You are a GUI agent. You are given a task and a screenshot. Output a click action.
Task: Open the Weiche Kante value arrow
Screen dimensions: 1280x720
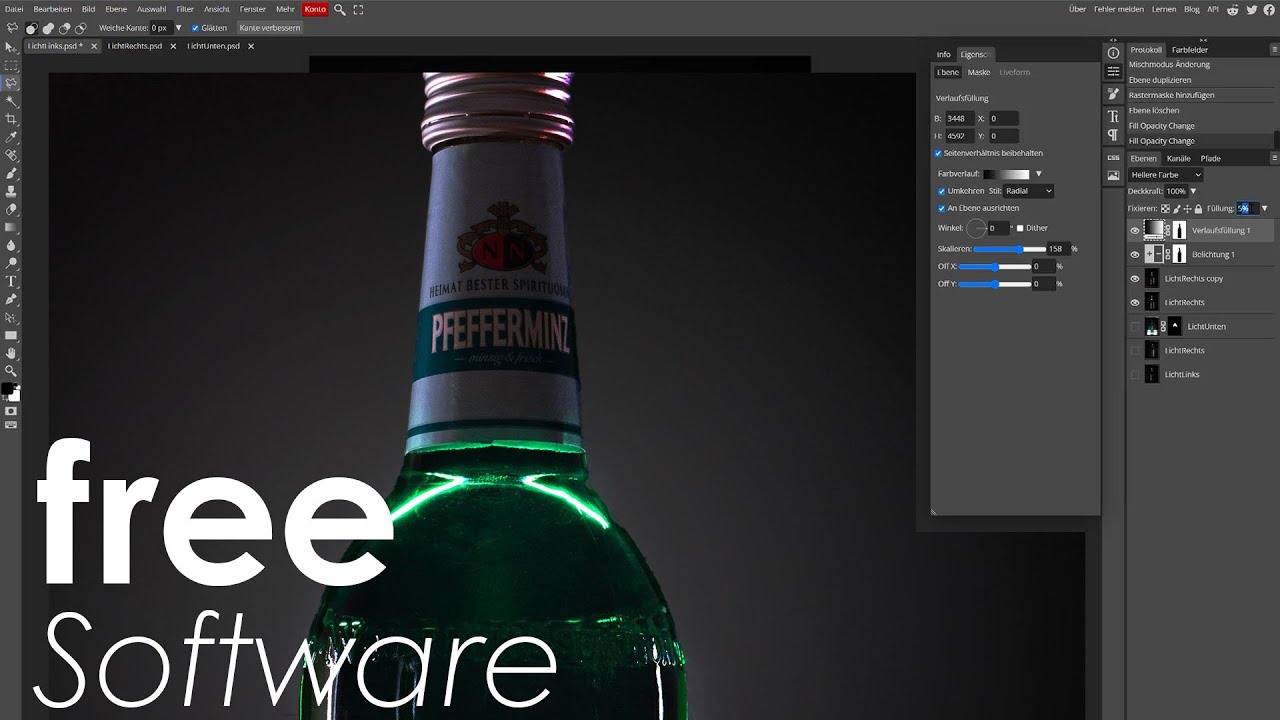(x=179, y=28)
